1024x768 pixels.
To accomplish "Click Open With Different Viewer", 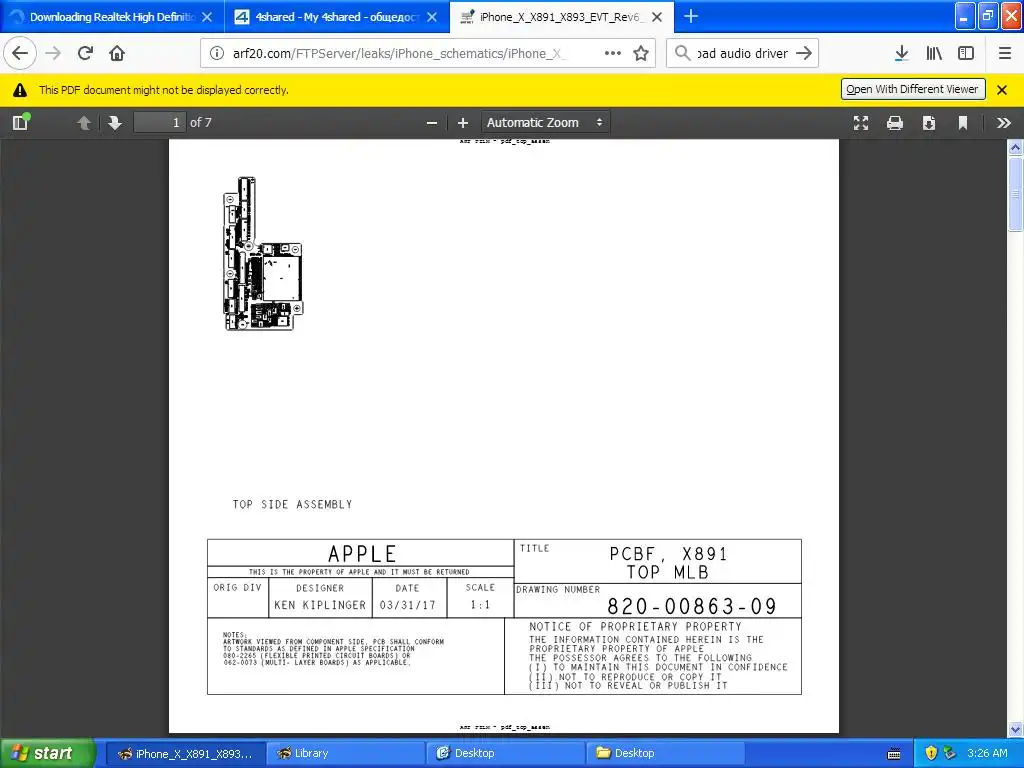I will pos(912,89).
